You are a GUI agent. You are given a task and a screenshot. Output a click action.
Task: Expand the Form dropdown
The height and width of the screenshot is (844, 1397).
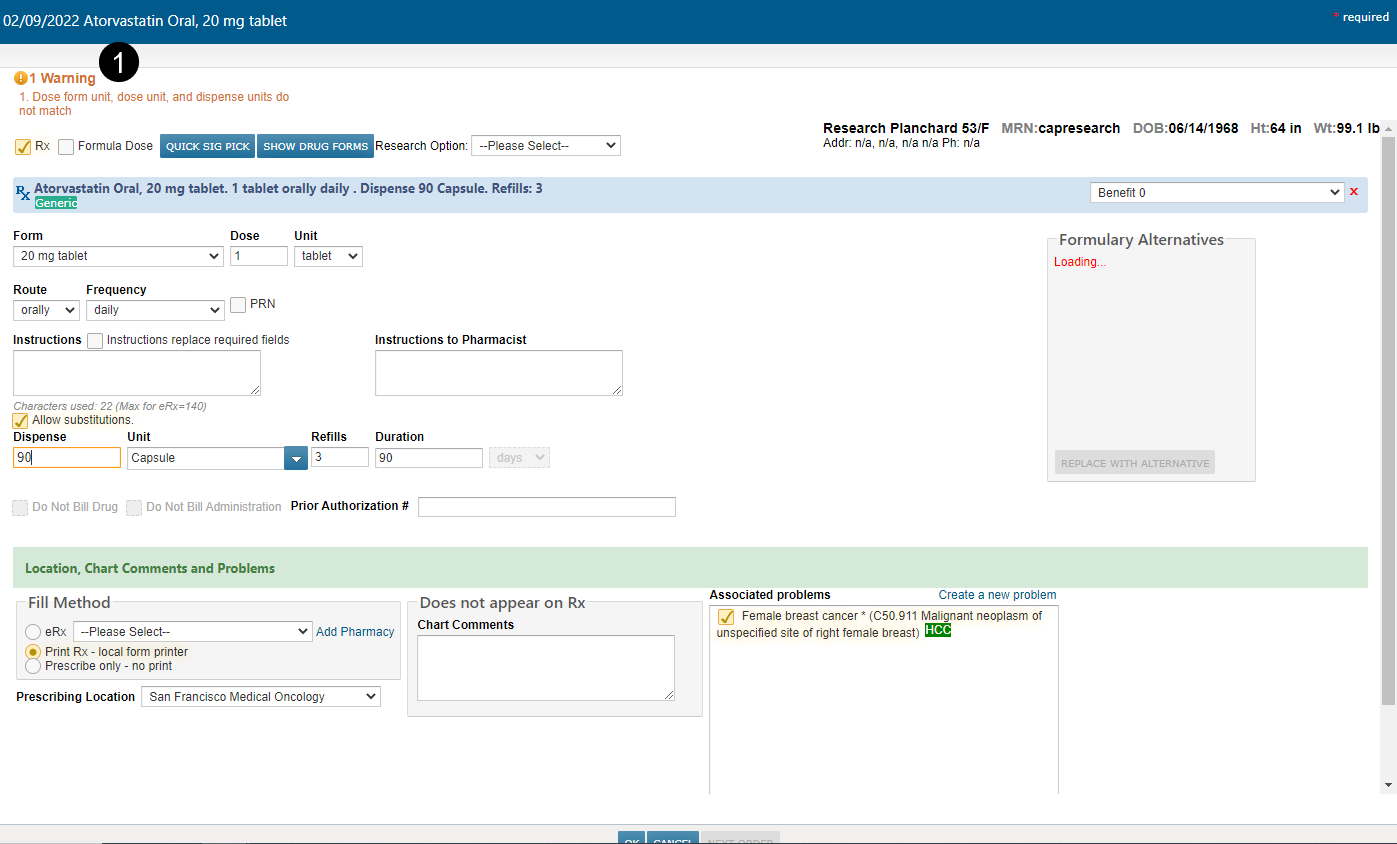pyautogui.click(x=118, y=256)
